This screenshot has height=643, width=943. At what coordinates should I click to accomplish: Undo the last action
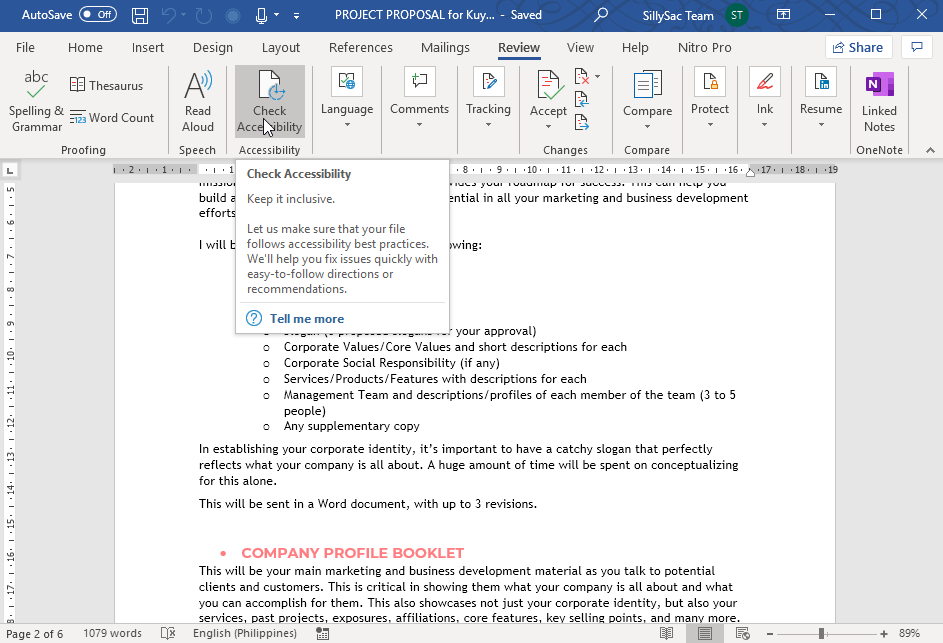coord(168,15)
